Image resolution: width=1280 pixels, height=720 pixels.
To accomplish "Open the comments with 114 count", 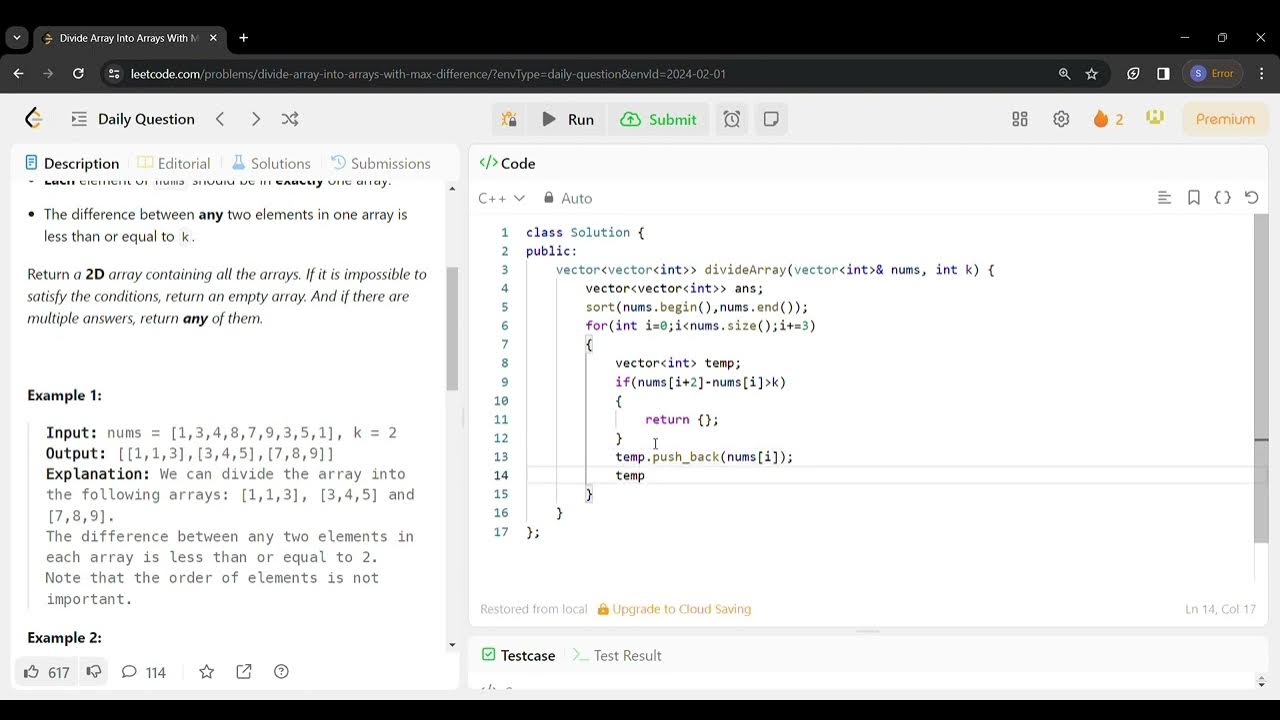I will pyautogui.click(x=143, y=672).
